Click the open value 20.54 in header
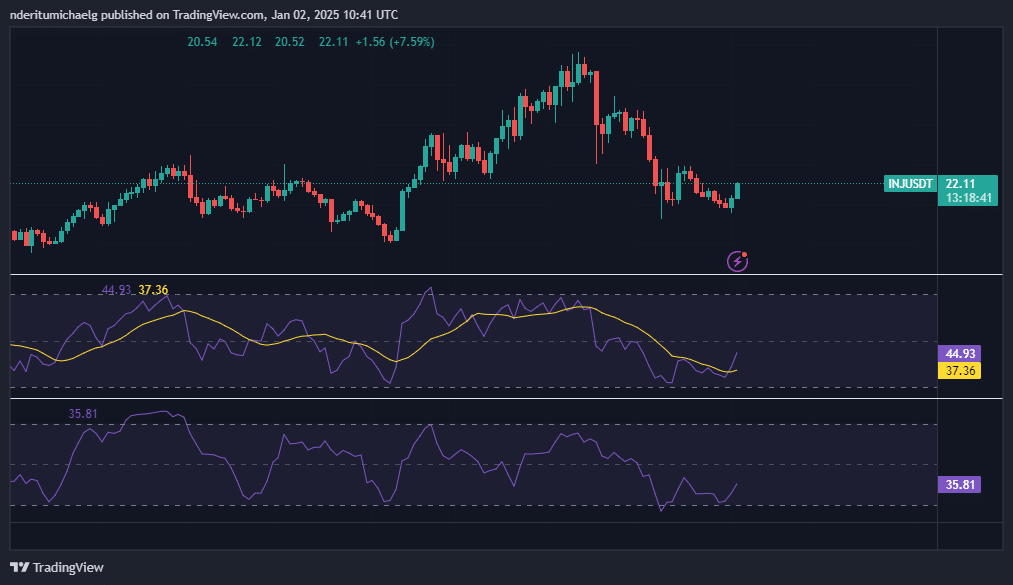Viewport: 1013px width, 585px height. pyautogui.click(x=202, y=42)
